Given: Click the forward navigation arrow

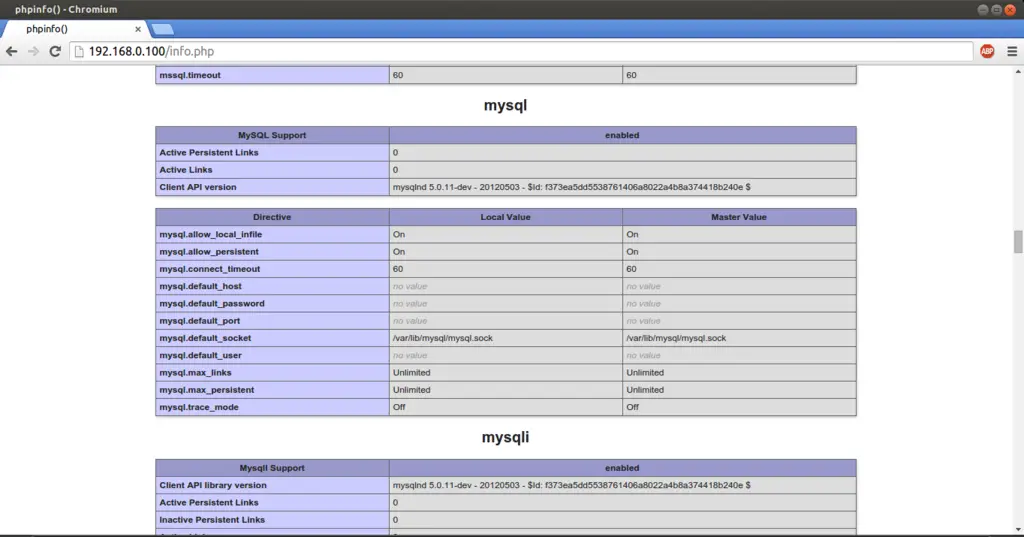Looking at the screenshot, I should [33, 51].
